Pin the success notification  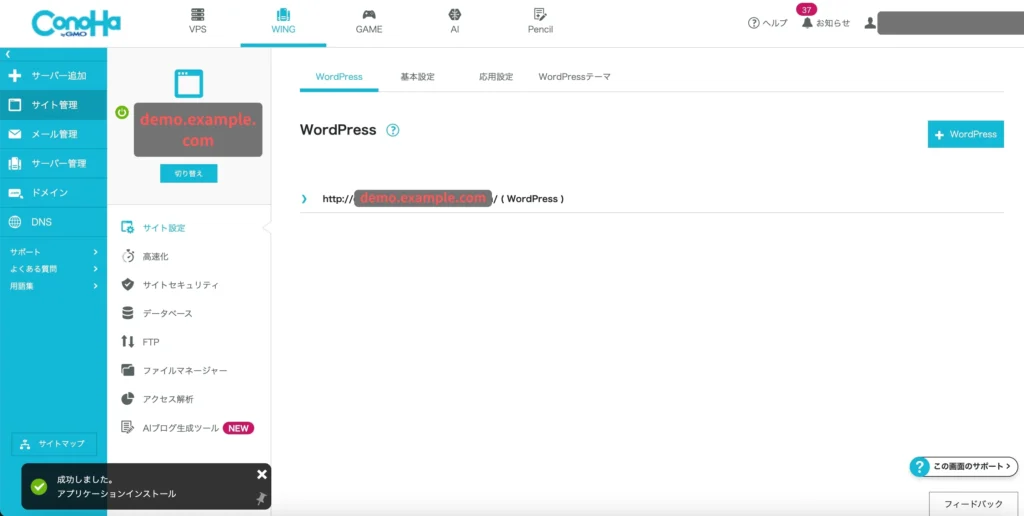pyautogui.click(x=261, y=498)
